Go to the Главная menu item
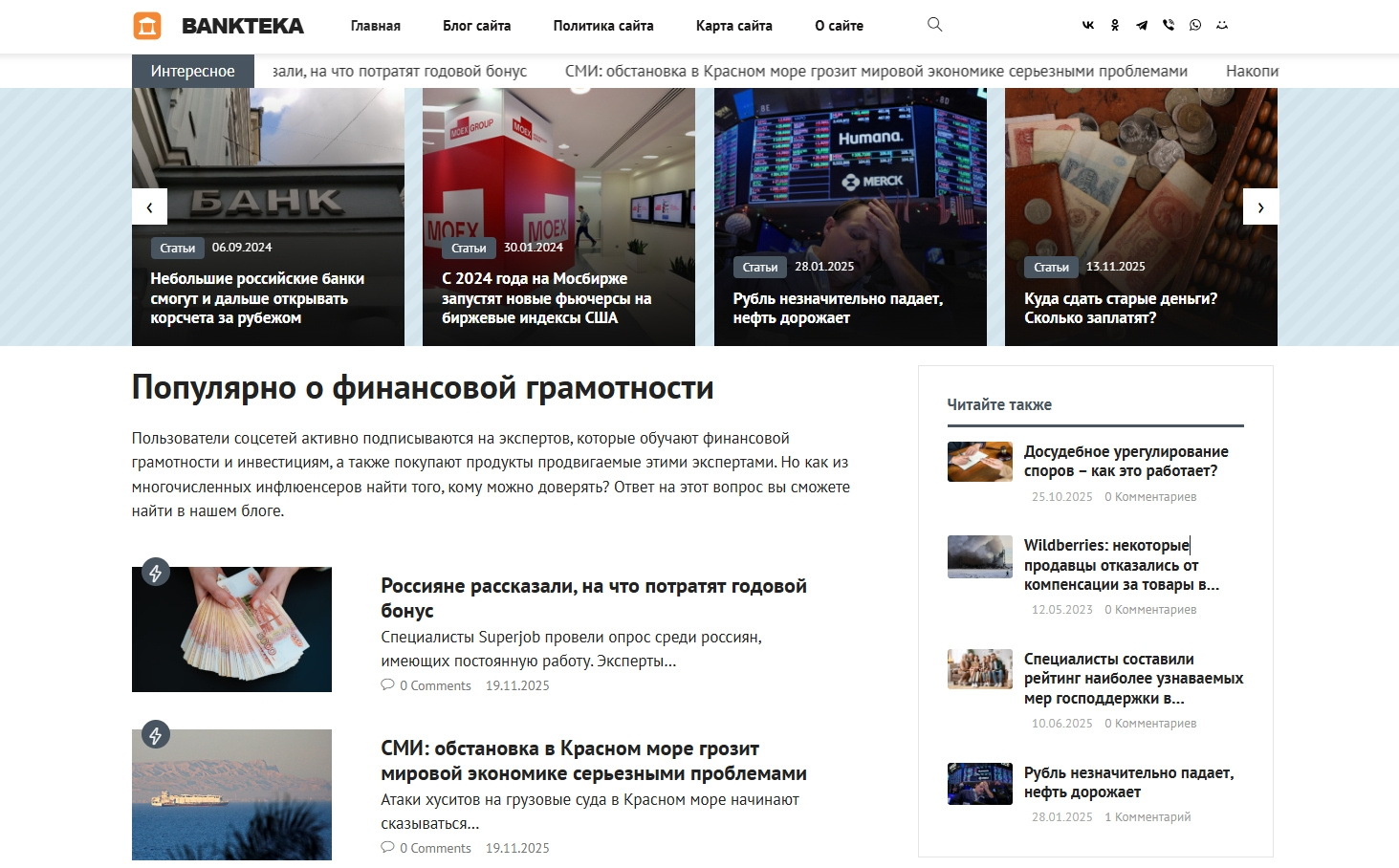Screen dimensions: 1399x868 tap(376, 26)
